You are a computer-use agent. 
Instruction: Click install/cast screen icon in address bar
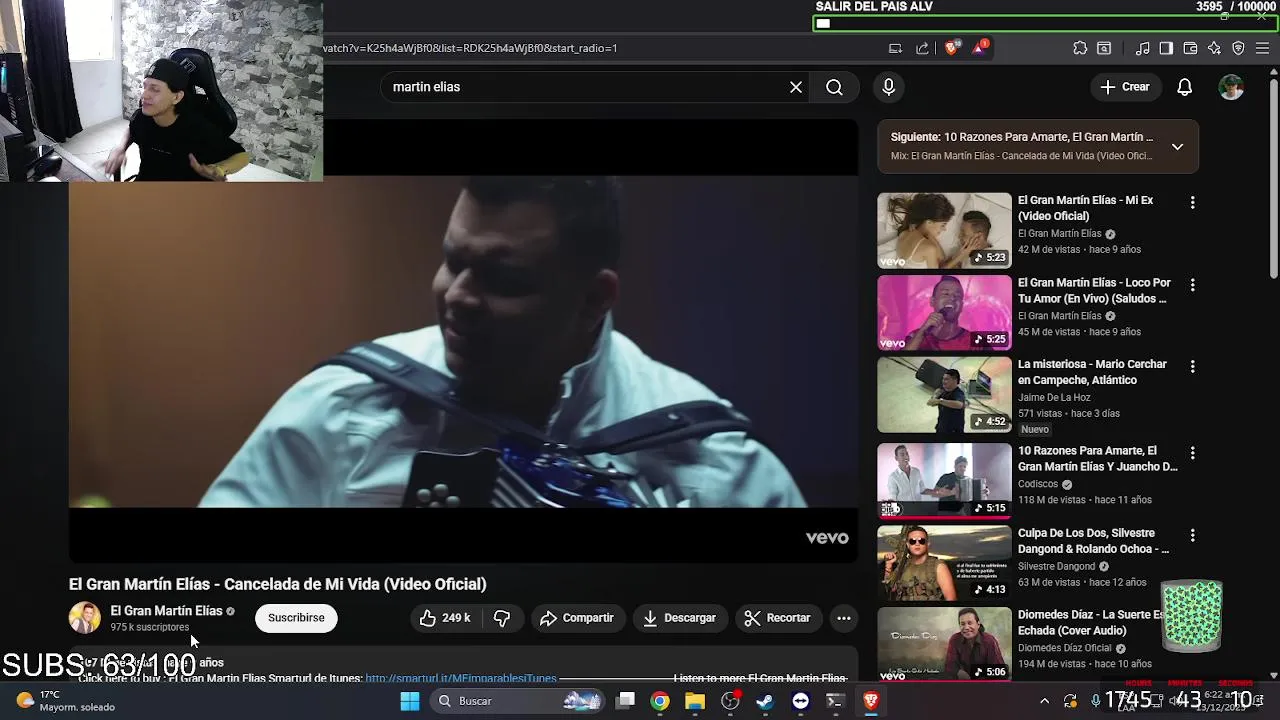coord(895,48)
